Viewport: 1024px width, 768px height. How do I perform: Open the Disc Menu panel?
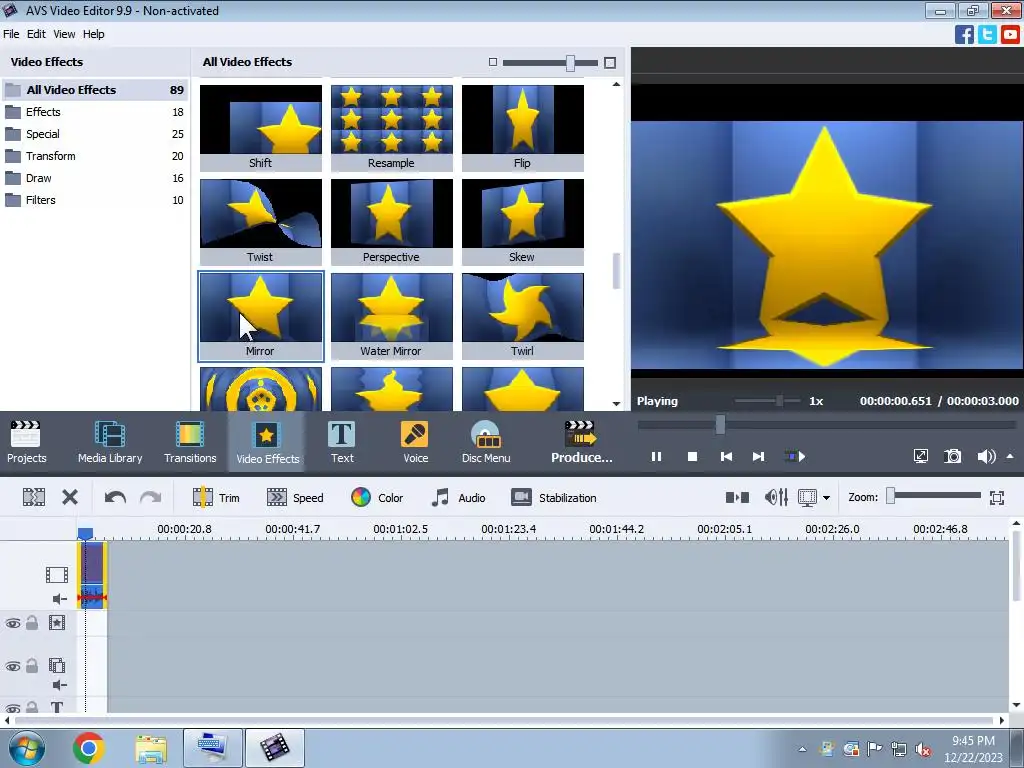pos(486,442)
